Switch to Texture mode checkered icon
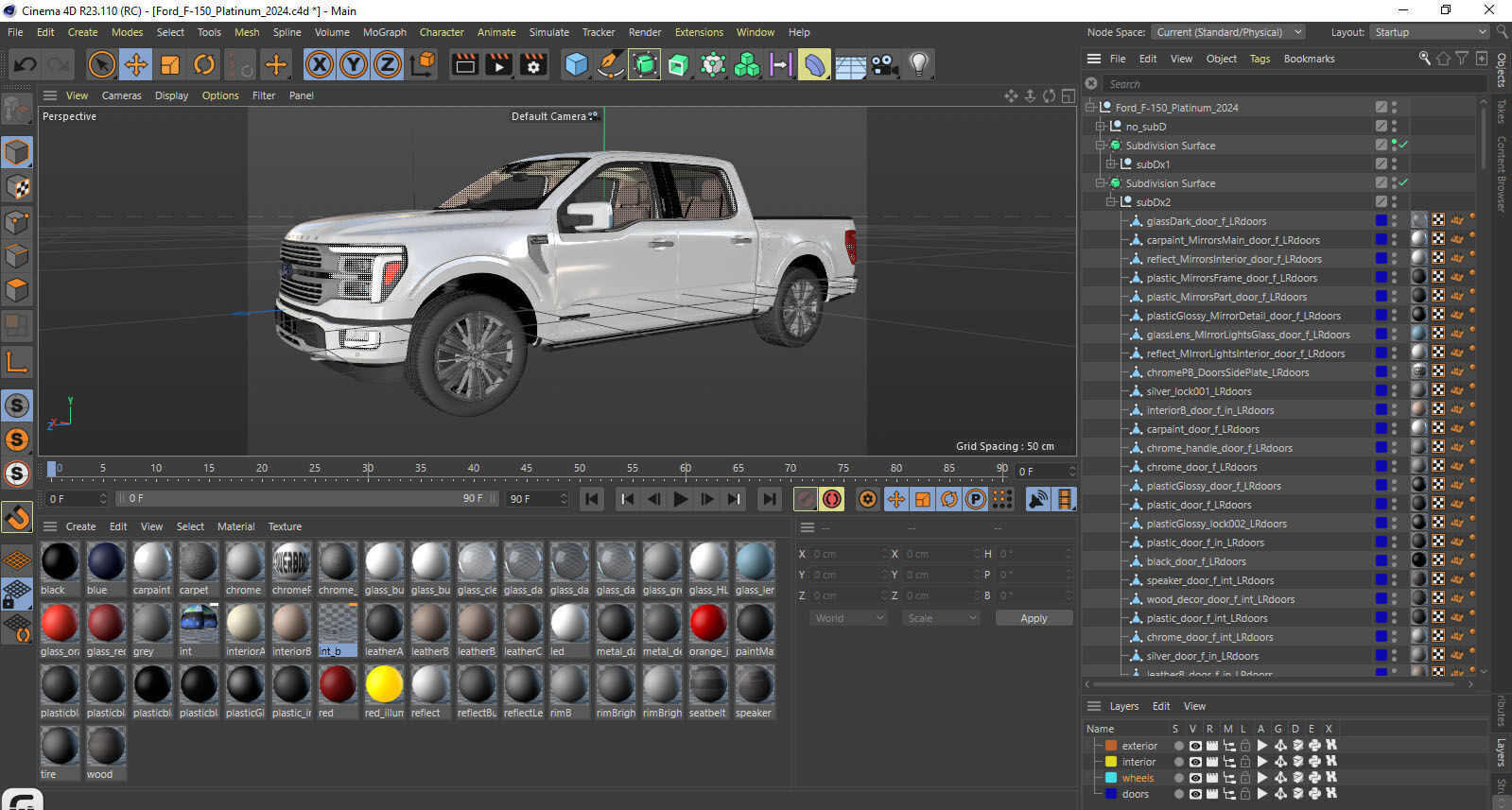The width and height of the screenshot is (1512, 810). pos(17,187)
